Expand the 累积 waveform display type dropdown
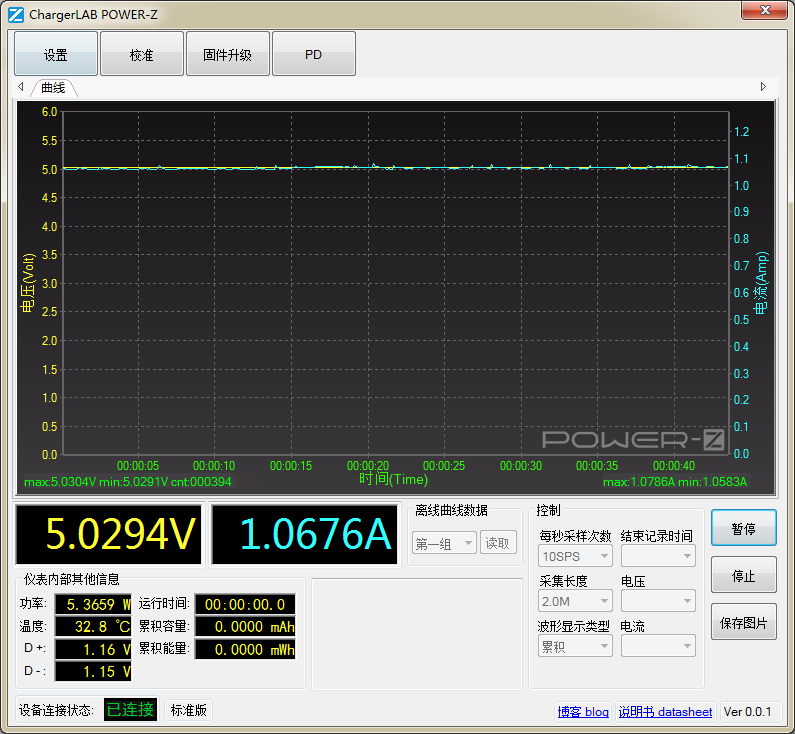 pyautogui.click(x=575, y=647)
